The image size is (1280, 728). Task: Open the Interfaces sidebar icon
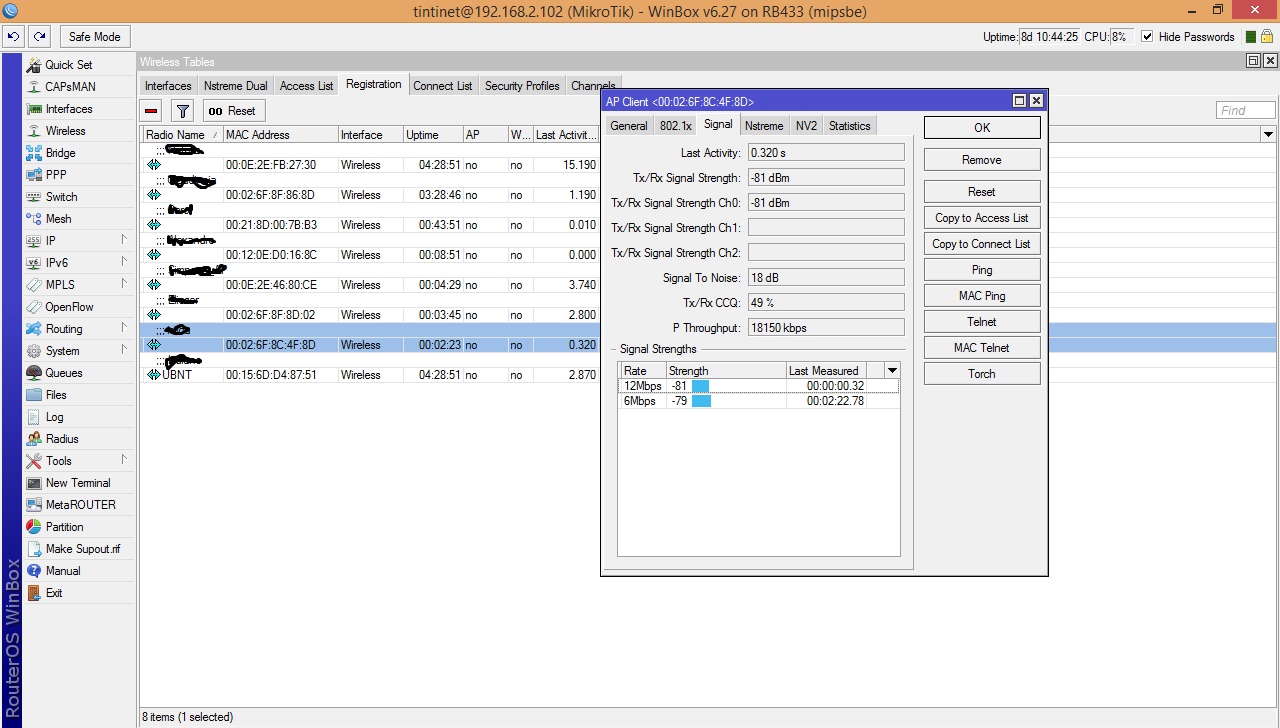click(x=34, y=109)
